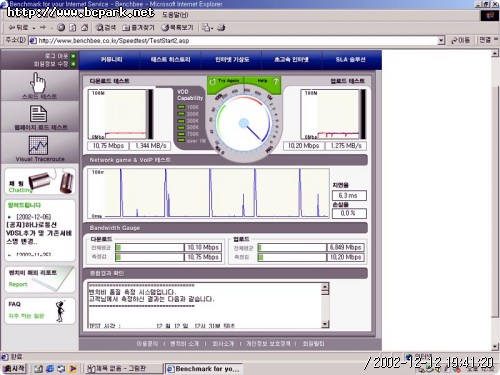Open the FAQ banner
The height and width of the screenshot is (375, 500).
40,310
